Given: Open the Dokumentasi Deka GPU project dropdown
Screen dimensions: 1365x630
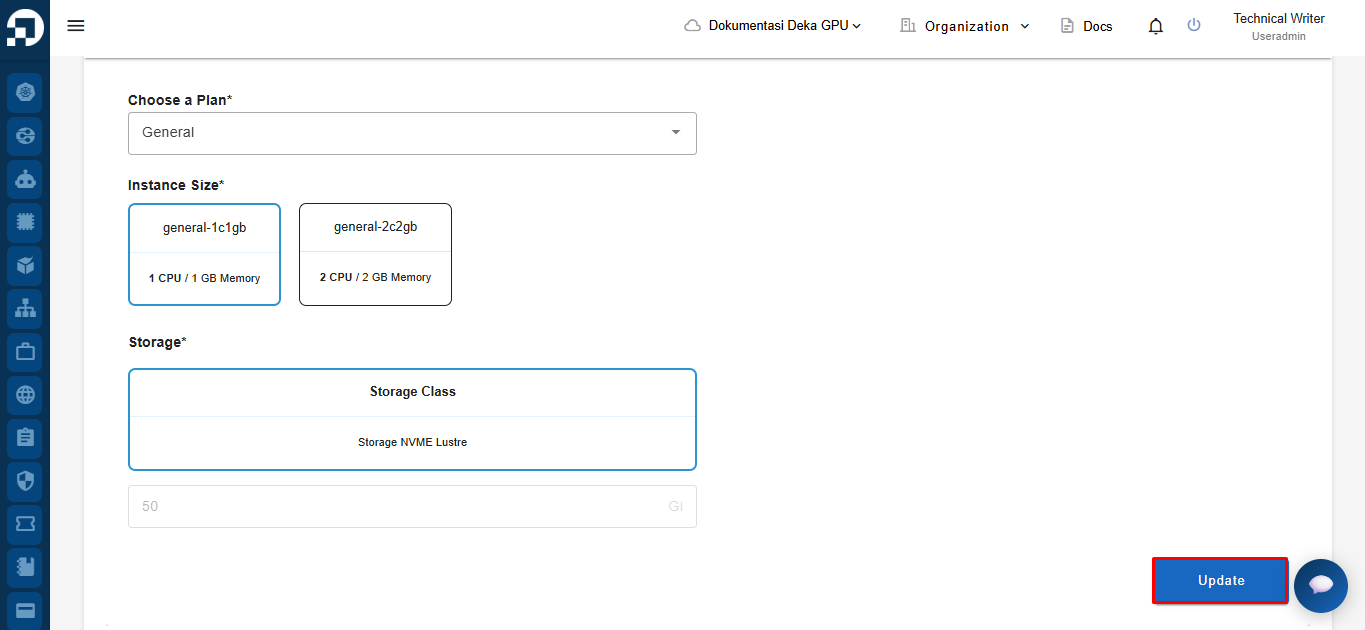Looking at the screenshot, I should (x=773, y=26).
